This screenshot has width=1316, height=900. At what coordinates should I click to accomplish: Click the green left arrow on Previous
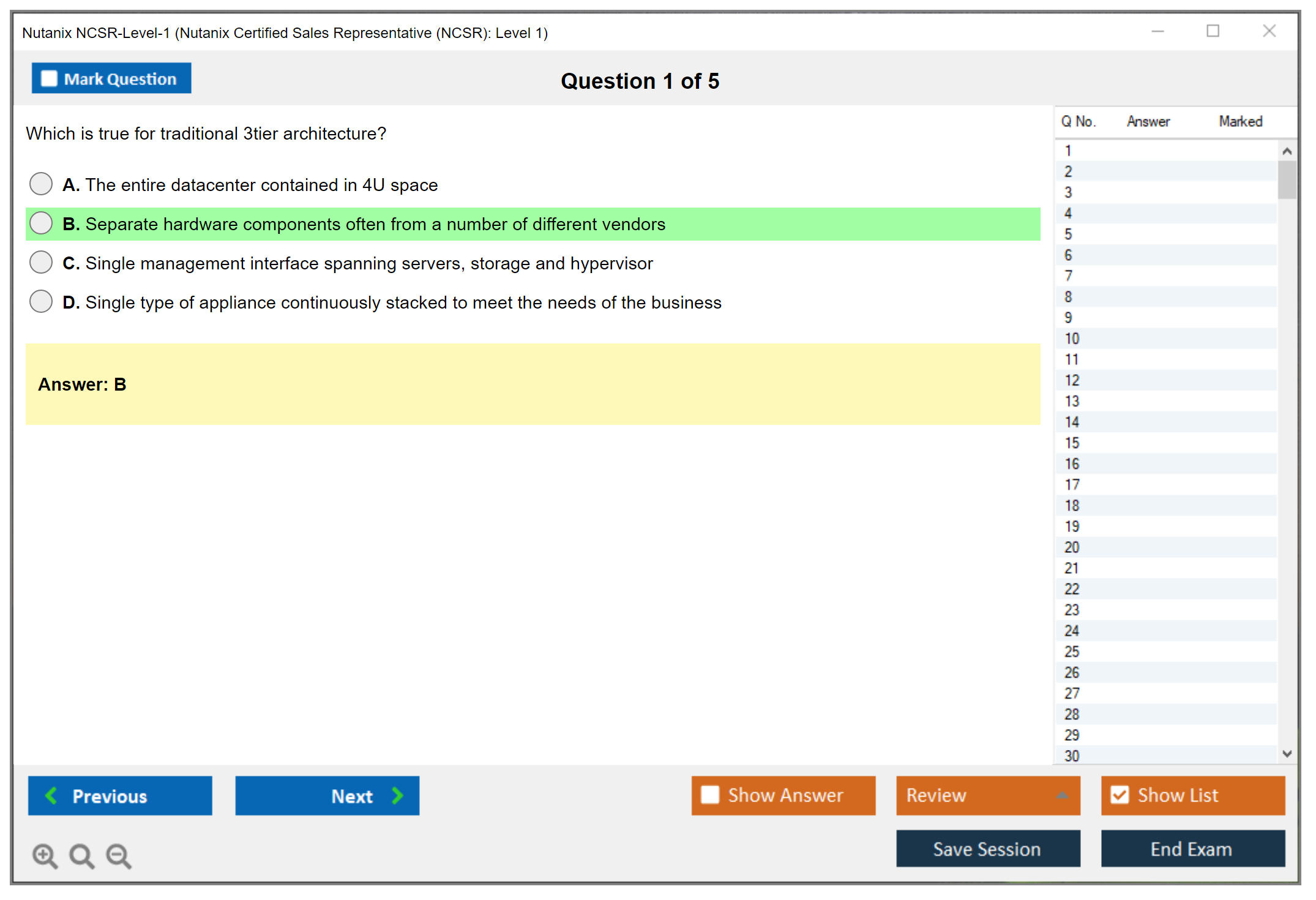pyautogui.click(x=51, y=795)
